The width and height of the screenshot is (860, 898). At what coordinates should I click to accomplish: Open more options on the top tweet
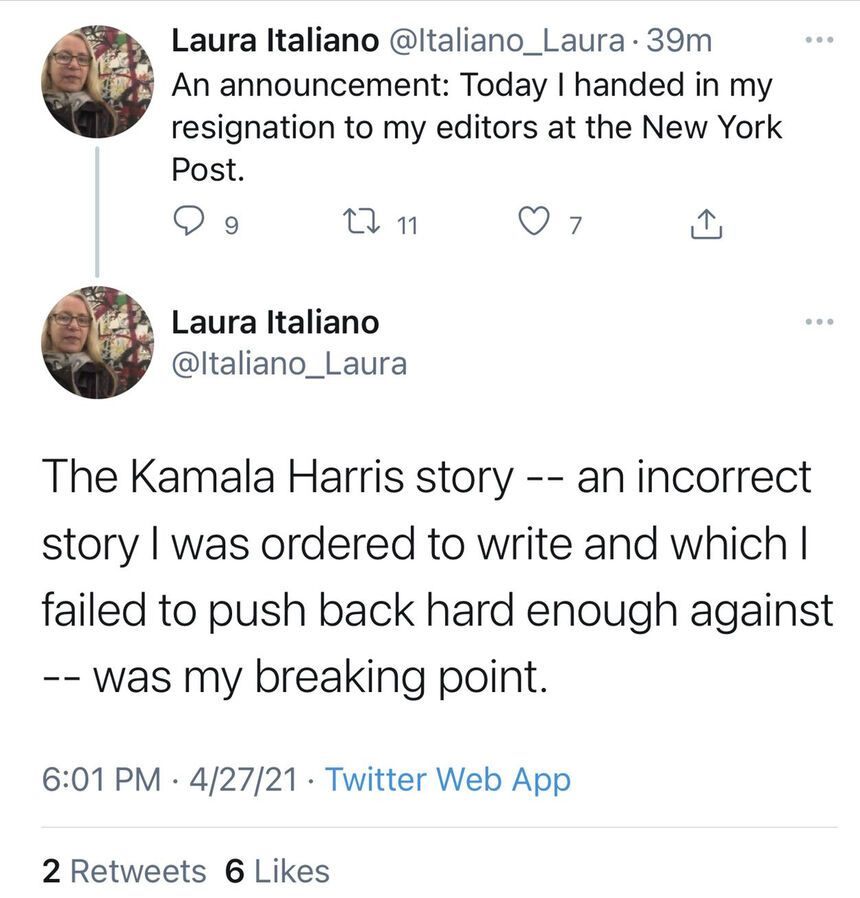click(818, 41)
